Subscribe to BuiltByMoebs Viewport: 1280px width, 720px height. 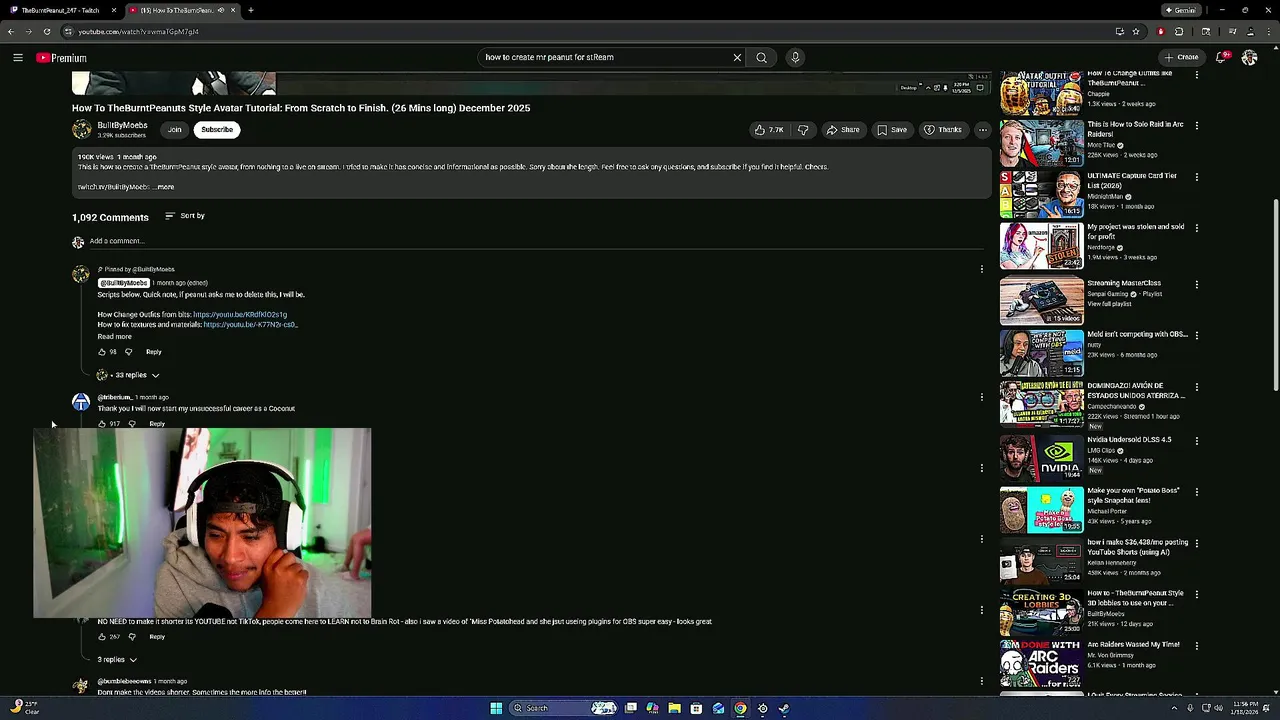pos(216,130)
